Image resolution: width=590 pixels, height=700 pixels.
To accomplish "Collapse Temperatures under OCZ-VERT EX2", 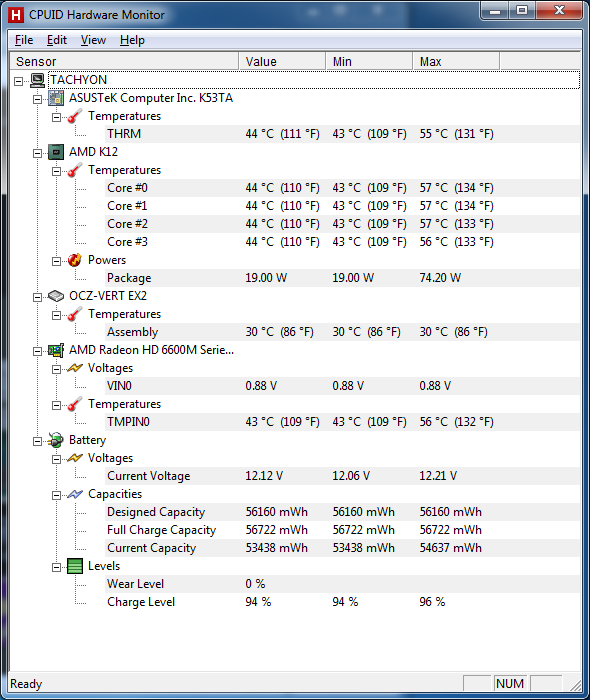I will [56, 315].
